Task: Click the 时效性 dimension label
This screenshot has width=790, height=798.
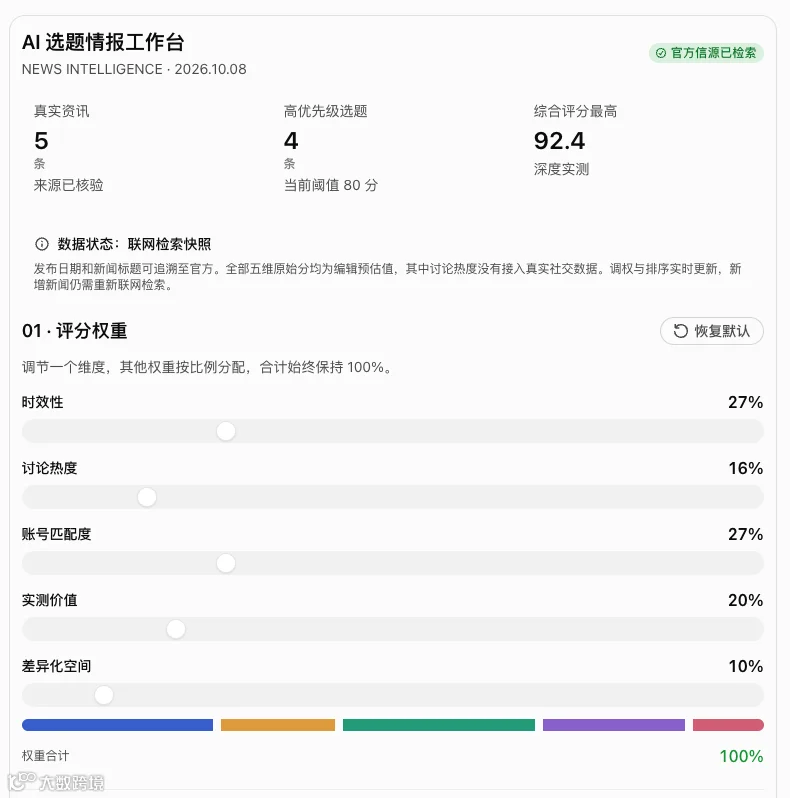Action: coord(42,402)
